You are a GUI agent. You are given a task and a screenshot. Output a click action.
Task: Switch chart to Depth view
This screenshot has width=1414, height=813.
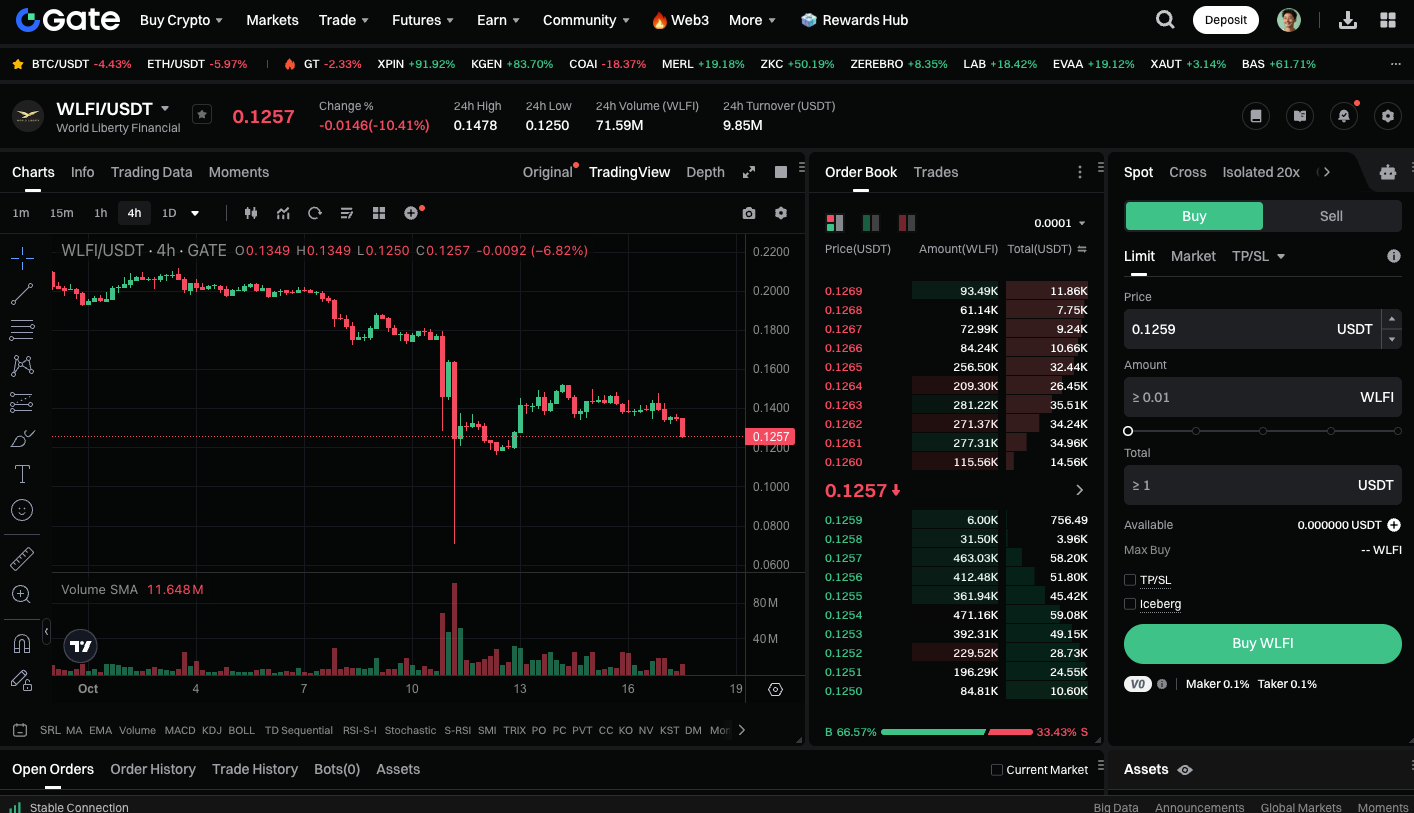[x=705, y=172]
